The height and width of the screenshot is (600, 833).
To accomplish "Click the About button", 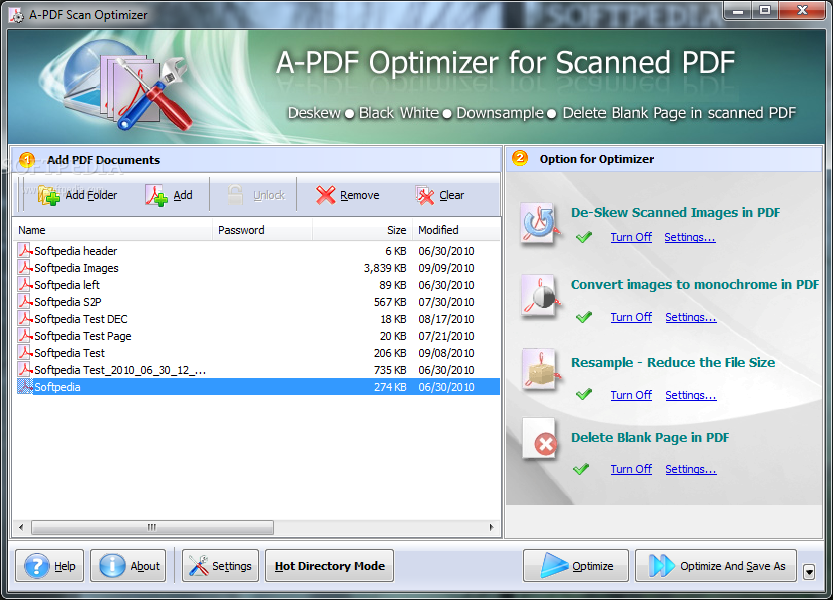I will click(x=129, y=566).
